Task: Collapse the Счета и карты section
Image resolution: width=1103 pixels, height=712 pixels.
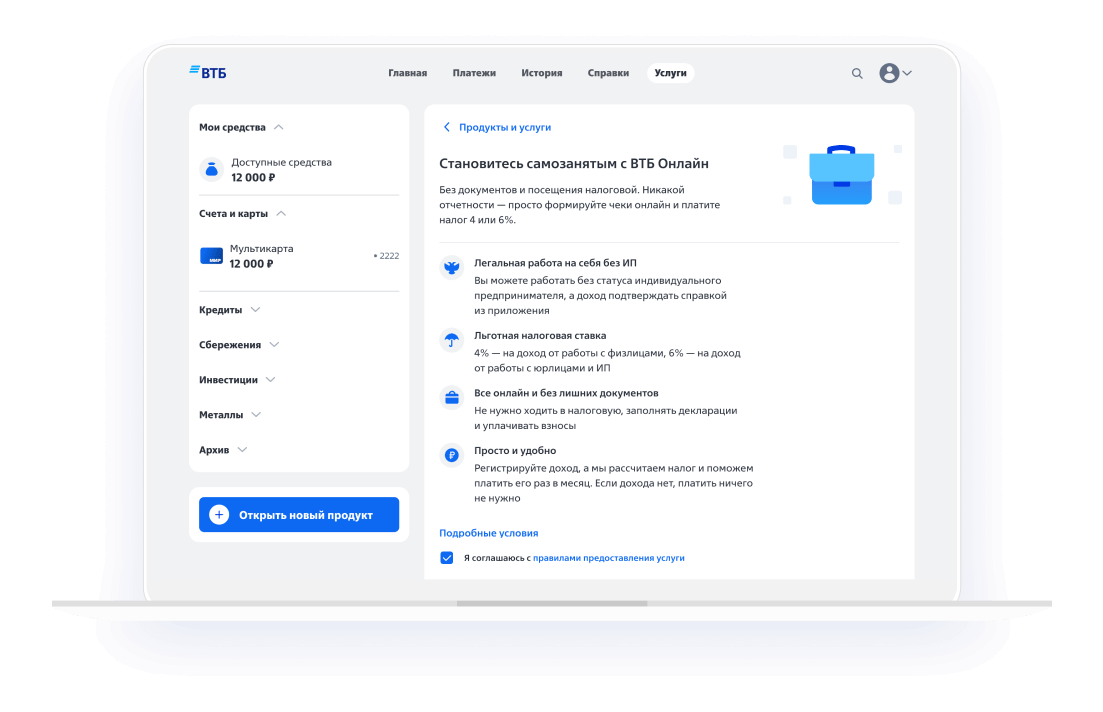Action: pyautogui.click(x=281, y=214)
